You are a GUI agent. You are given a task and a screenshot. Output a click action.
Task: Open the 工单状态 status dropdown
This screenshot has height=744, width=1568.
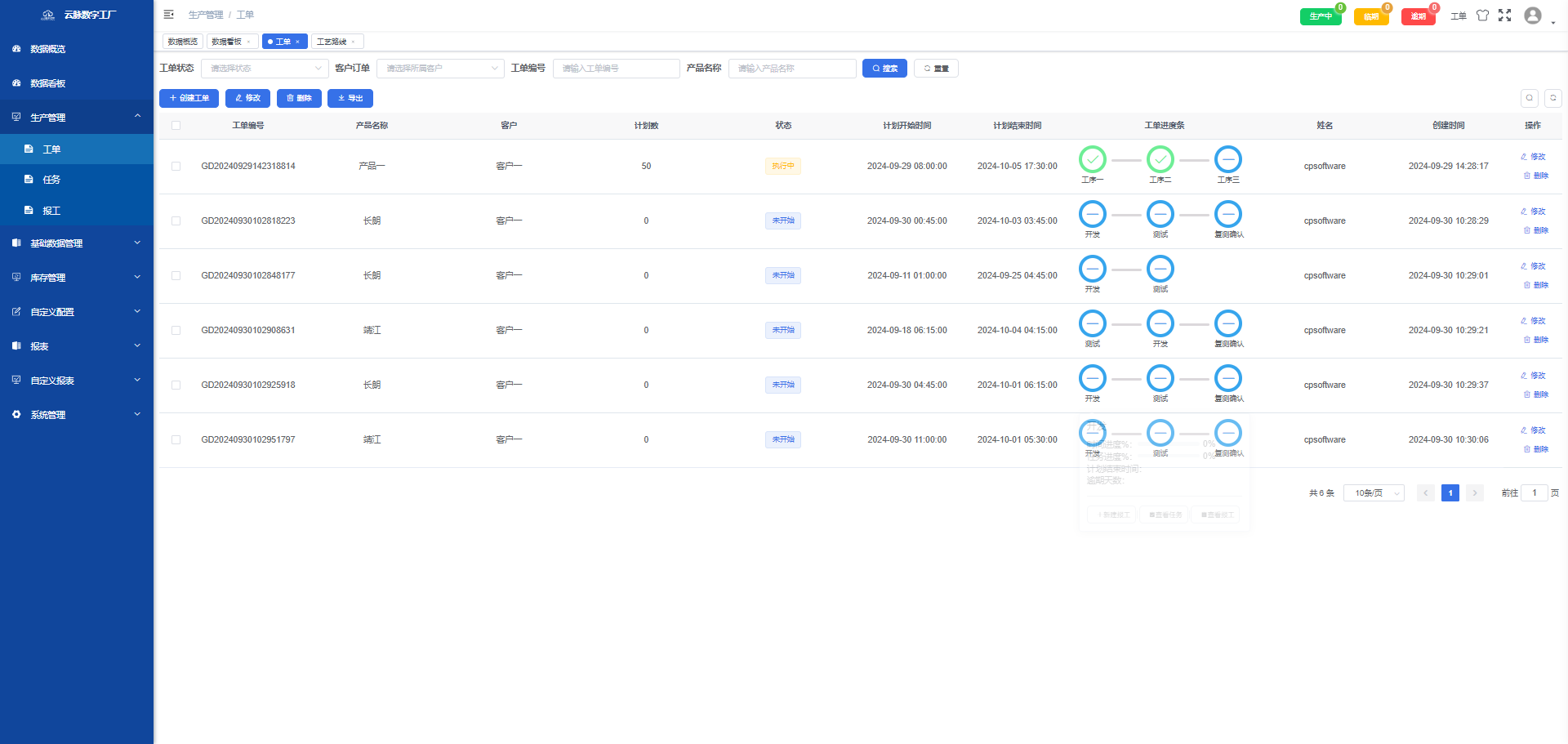coord(265,69)
